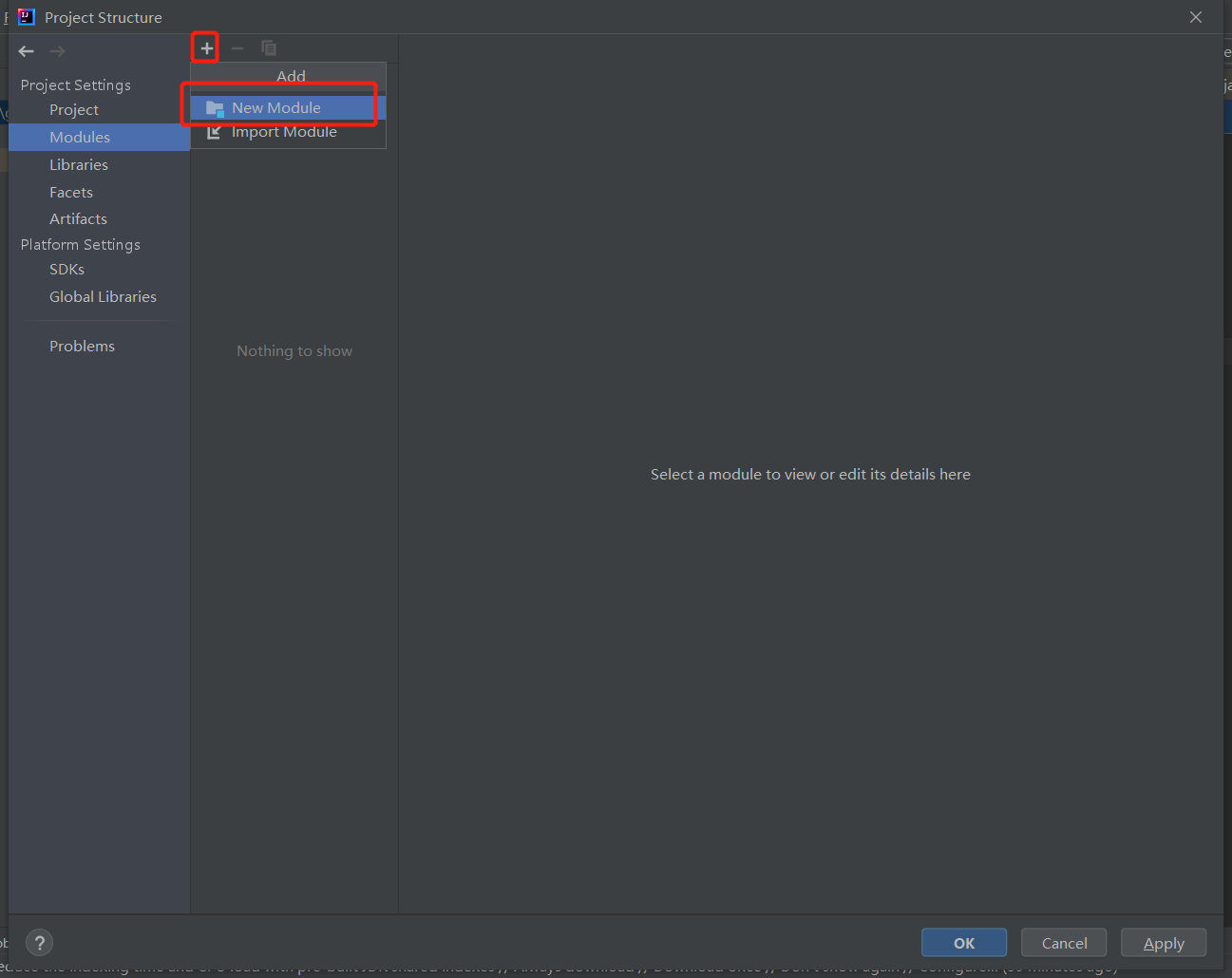Click the New Module folder icon
1232x978 pixels.
(215, 108)
